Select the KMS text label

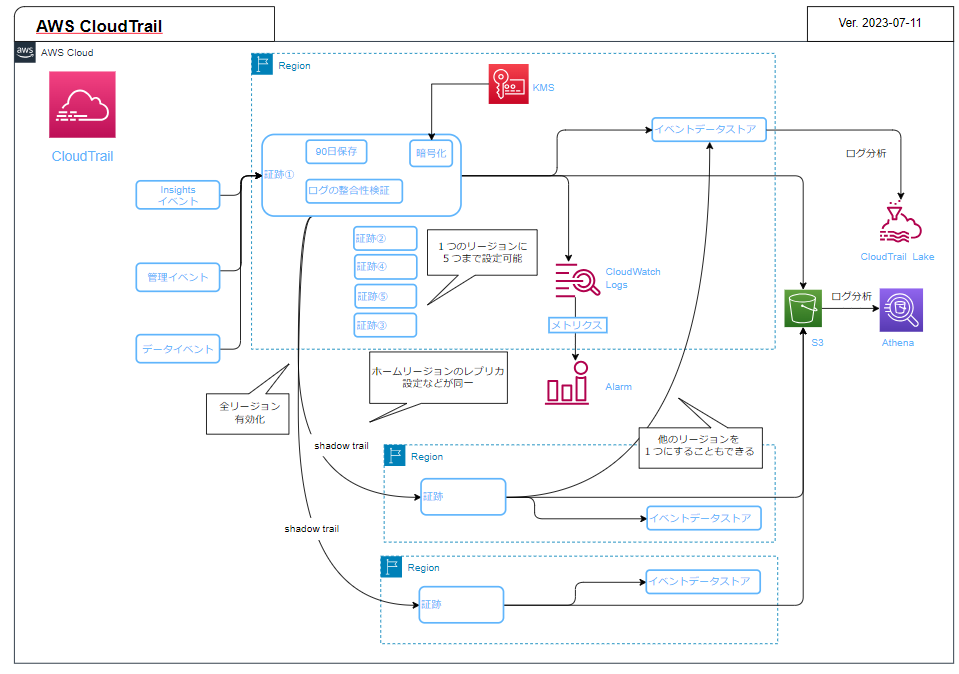pyautogui.click(x=543, y=87)
